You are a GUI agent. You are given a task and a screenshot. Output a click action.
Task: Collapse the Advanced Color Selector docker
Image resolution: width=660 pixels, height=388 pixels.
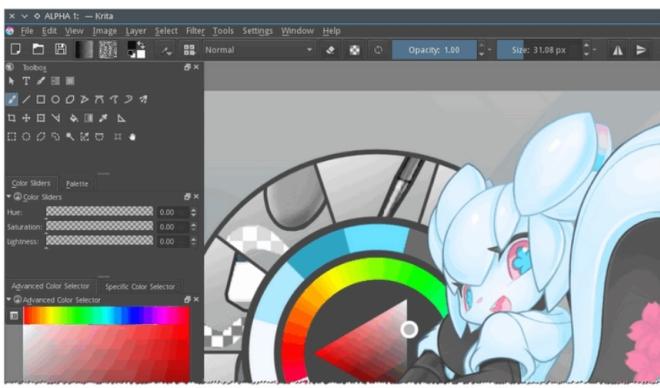[8, 300]
